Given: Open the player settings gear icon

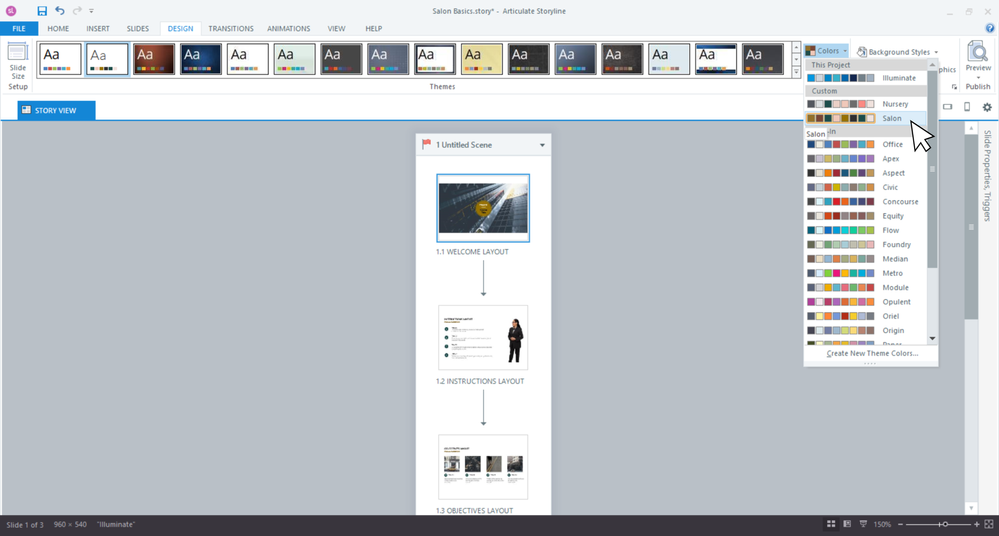Looking at the screenshot, I should [x=987, y=107].
